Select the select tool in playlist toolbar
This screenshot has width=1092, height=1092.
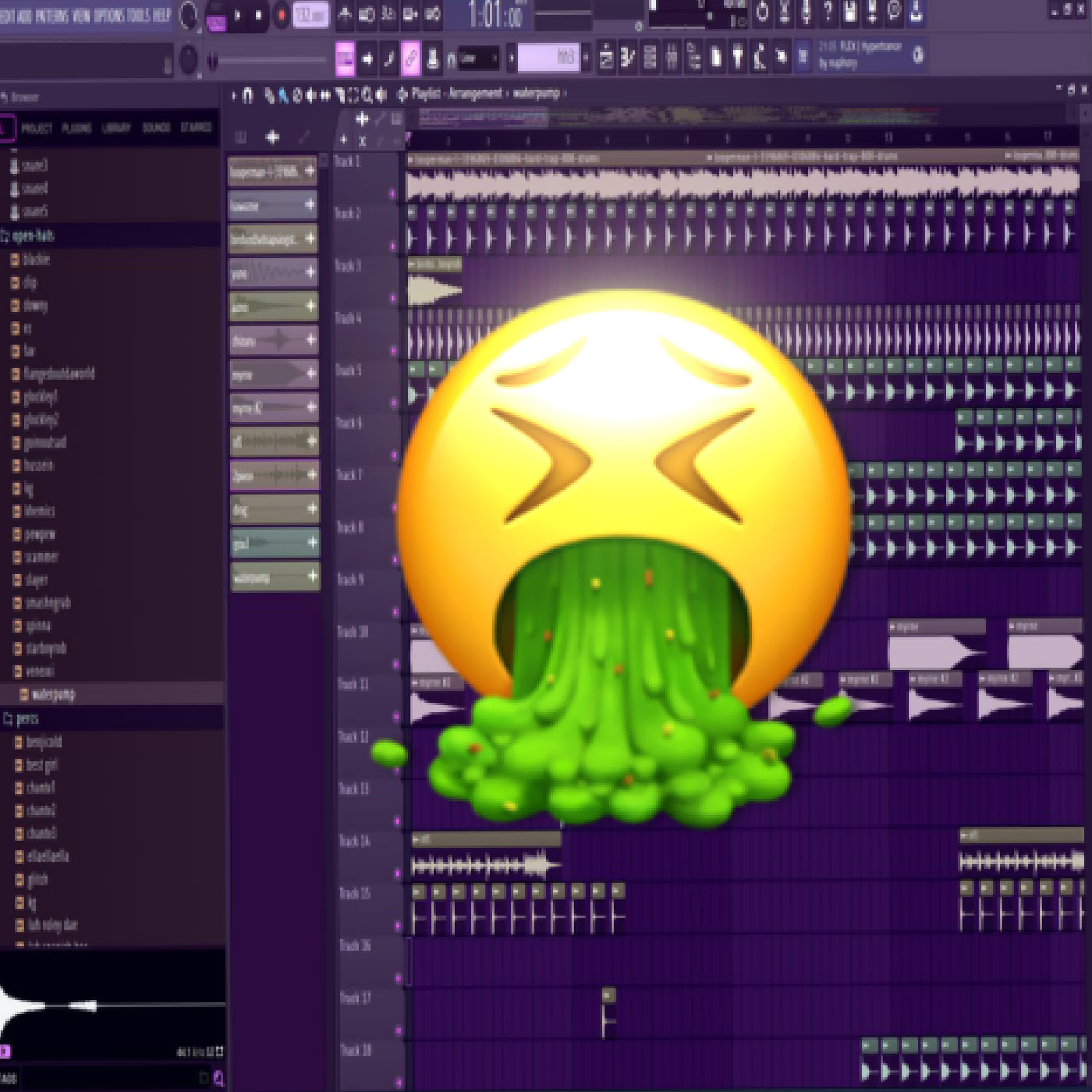tap(354, 95)
